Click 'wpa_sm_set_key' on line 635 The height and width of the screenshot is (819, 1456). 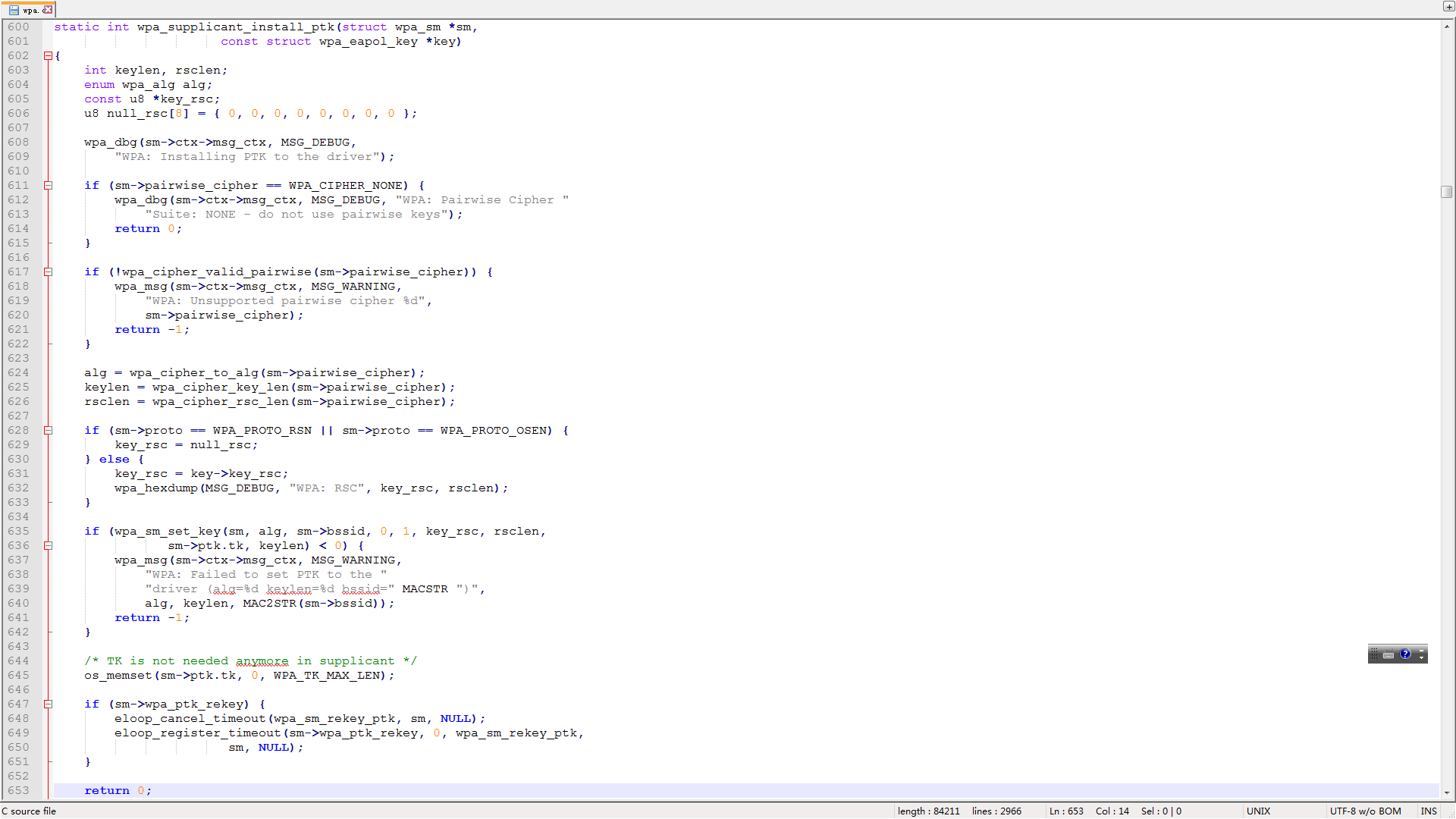click(x=167, y=532)
